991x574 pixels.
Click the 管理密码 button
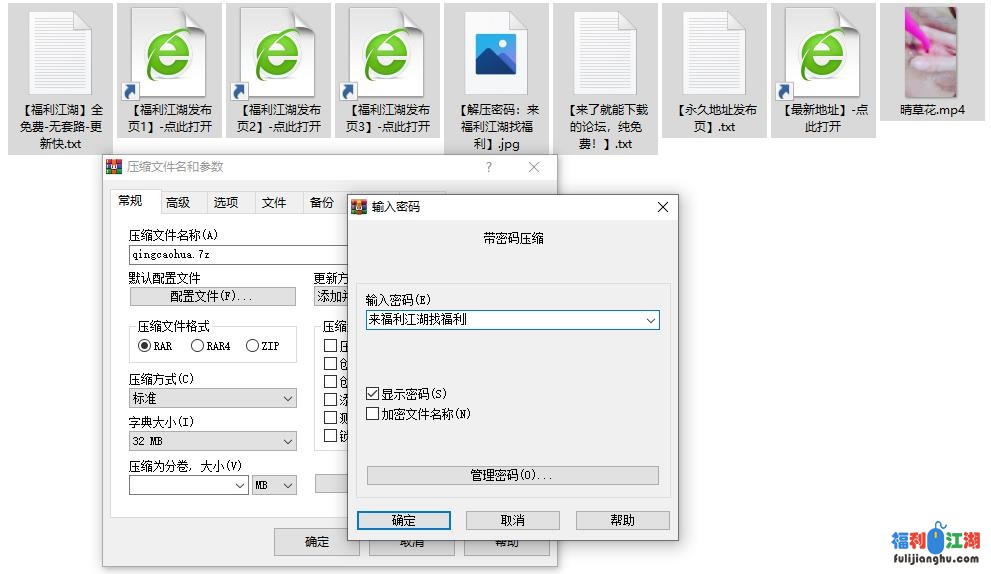tap(512, 476)
